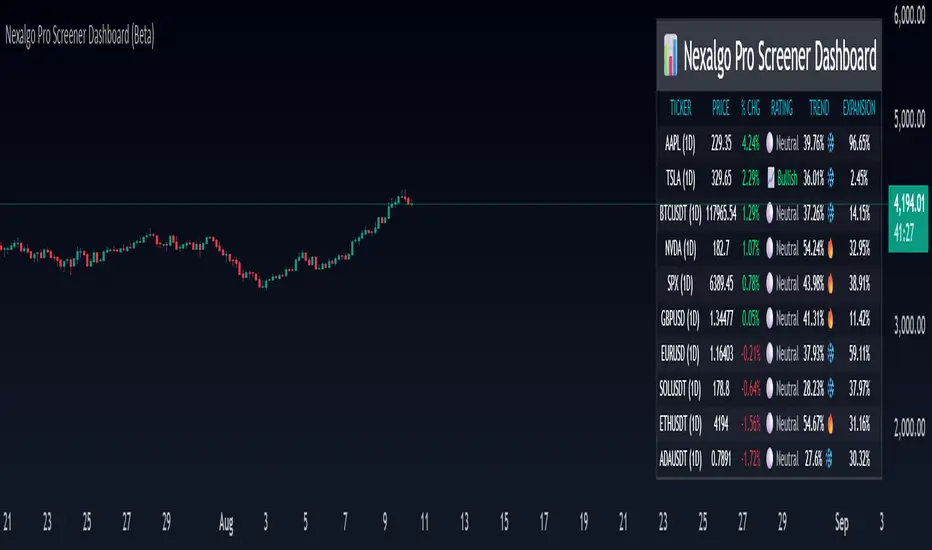932x550 pixels.
Task: Click the Aug label on time axis
Action: (226, 523)
